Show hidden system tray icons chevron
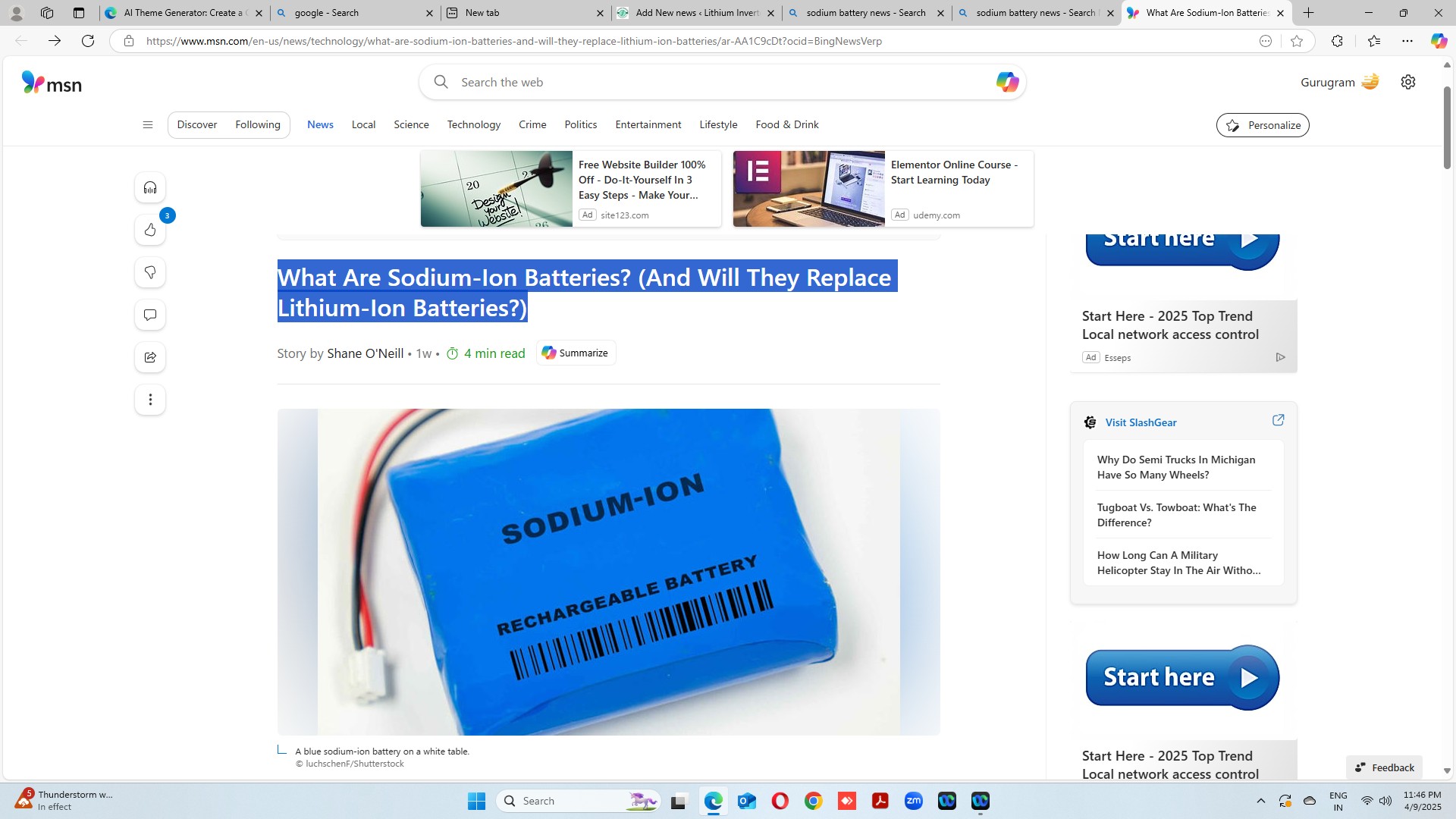 1260,801
